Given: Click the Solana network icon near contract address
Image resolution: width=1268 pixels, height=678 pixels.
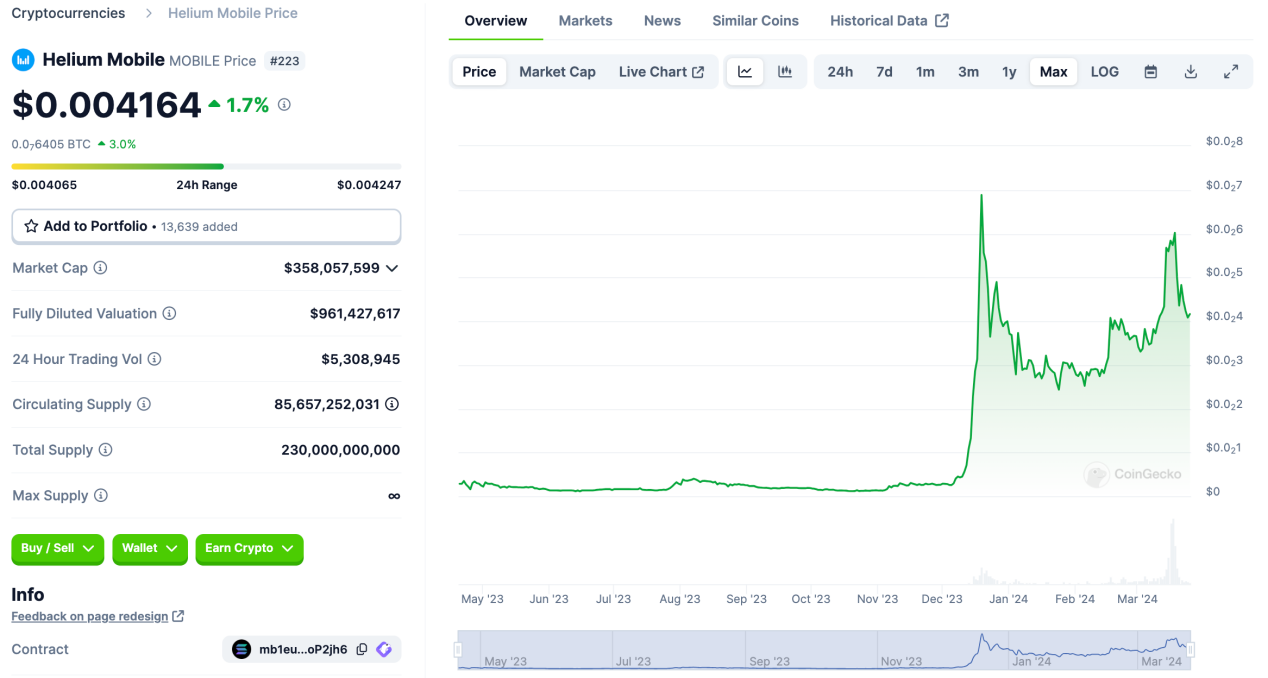Looking at the screenshot, I should (x=242, y=649).
